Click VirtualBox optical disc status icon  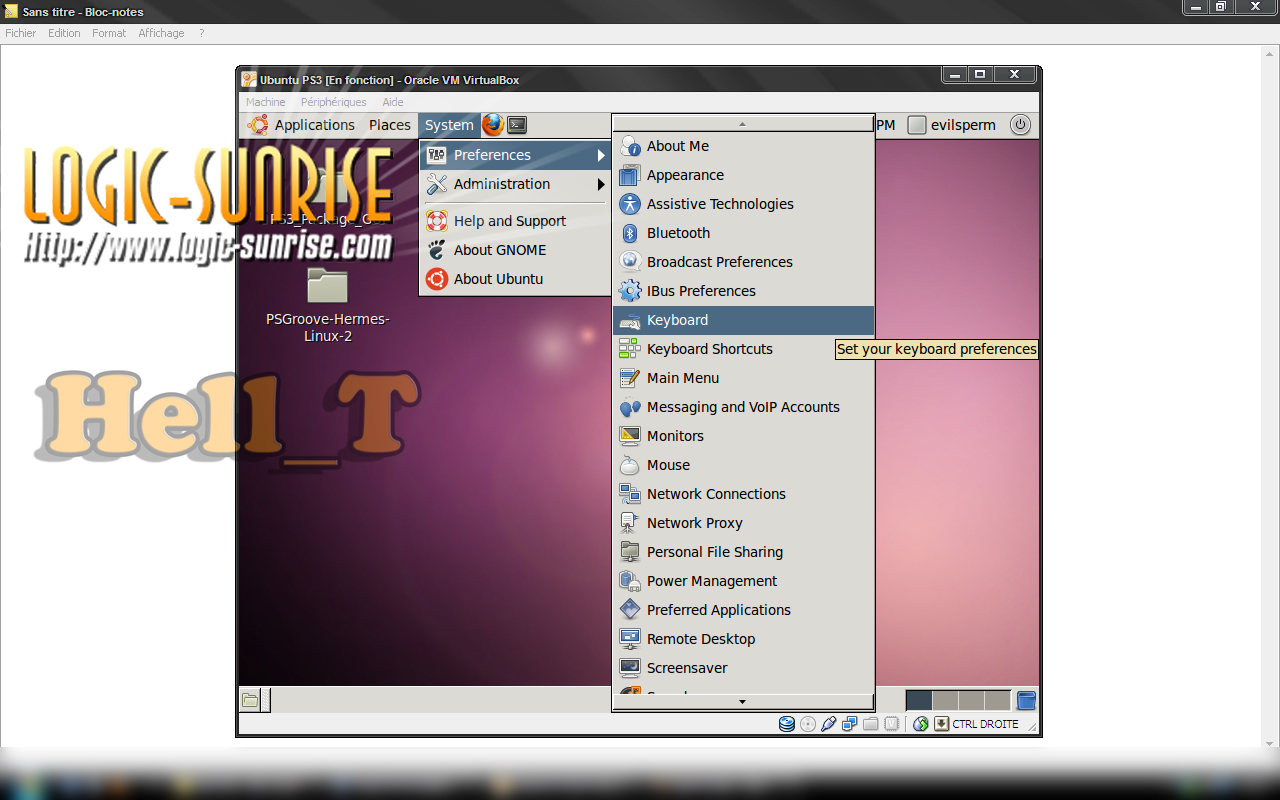(808, 724)
